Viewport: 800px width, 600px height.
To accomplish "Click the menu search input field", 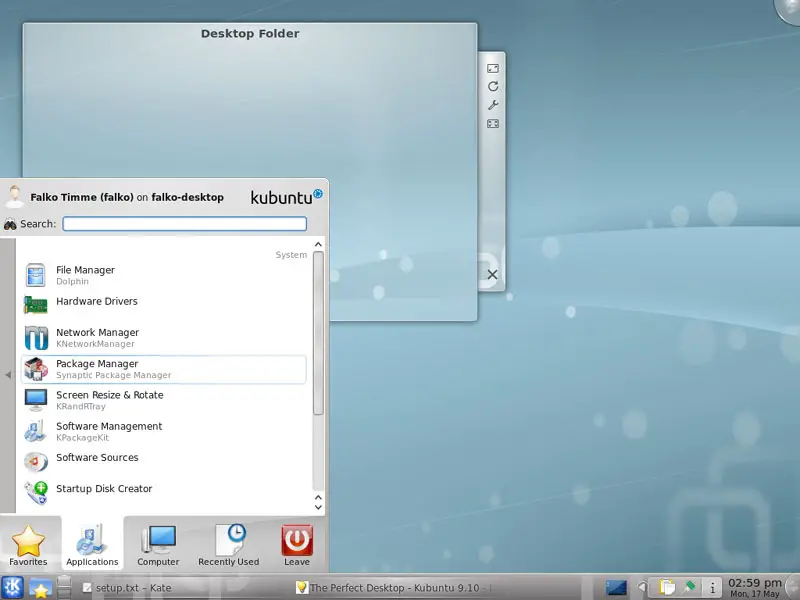I will 185,223.
